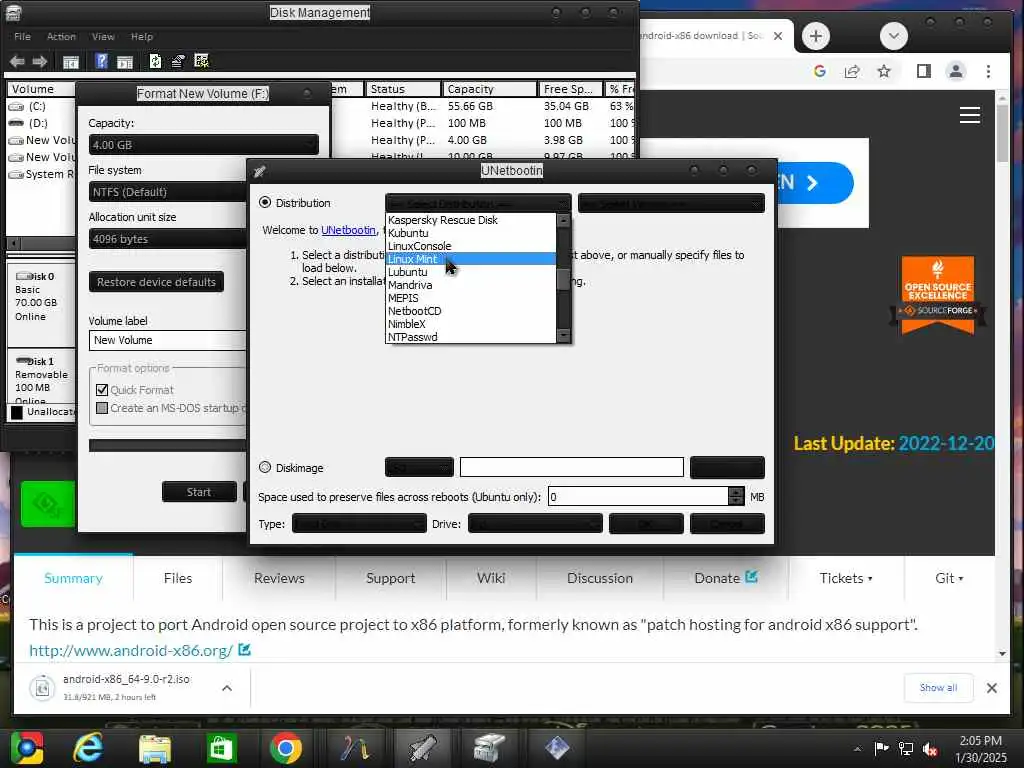
Task: Click the Back arrow in Disk Management toolbar
Action: (17, 61)
